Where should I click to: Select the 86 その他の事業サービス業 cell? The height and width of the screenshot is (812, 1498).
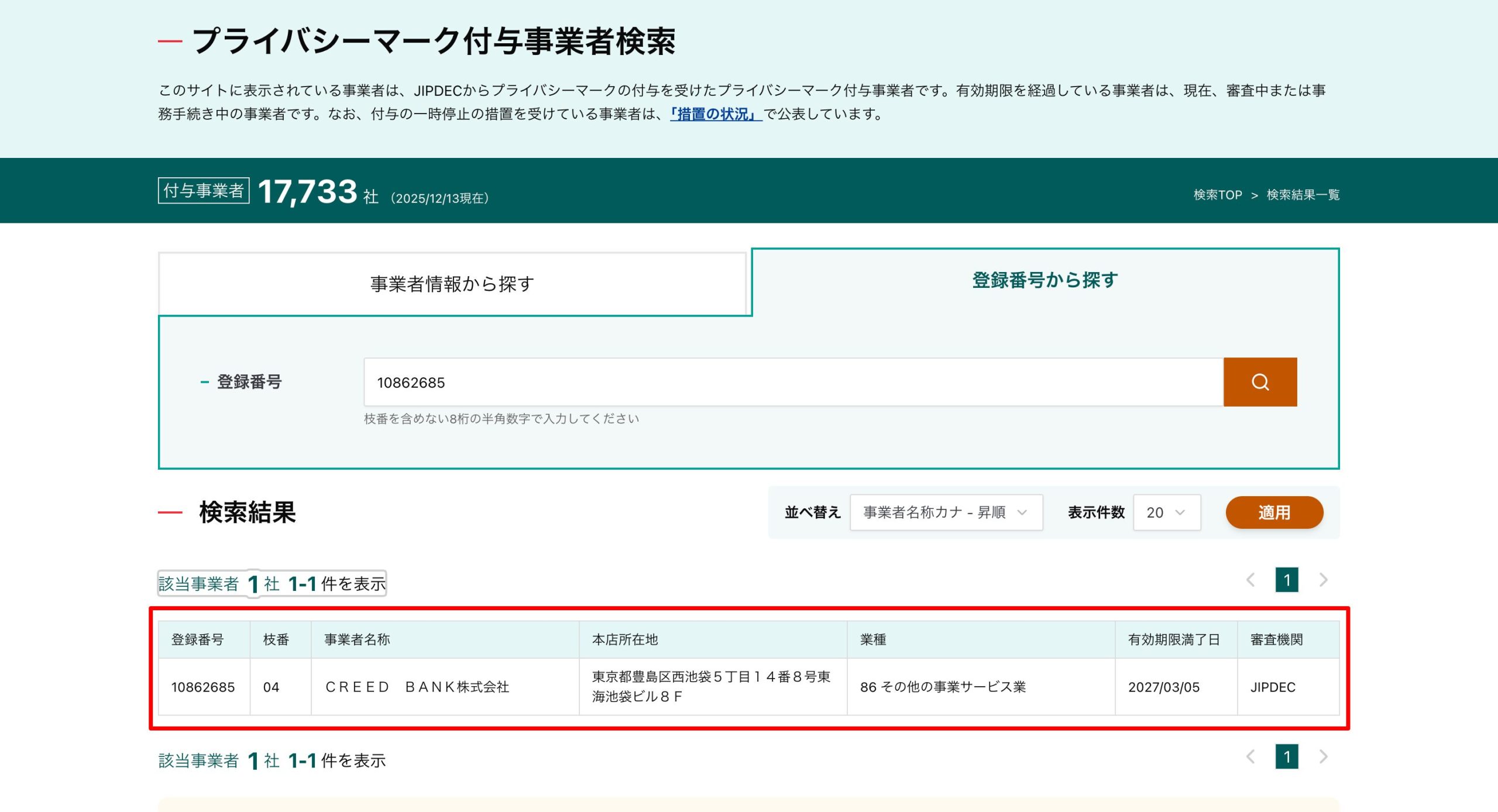(x=981, y=687)
